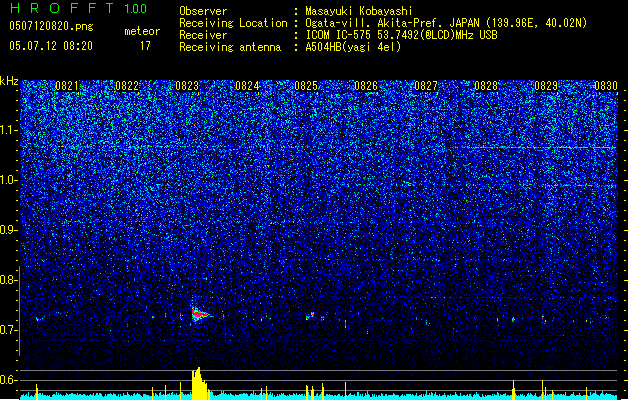Click the 0828 time marker

(486, 86)
